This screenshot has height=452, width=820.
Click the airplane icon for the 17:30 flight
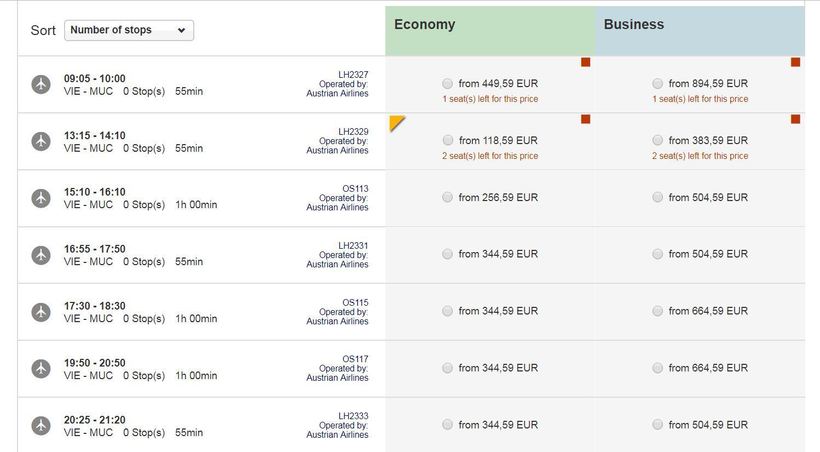(x=41, y=312)
